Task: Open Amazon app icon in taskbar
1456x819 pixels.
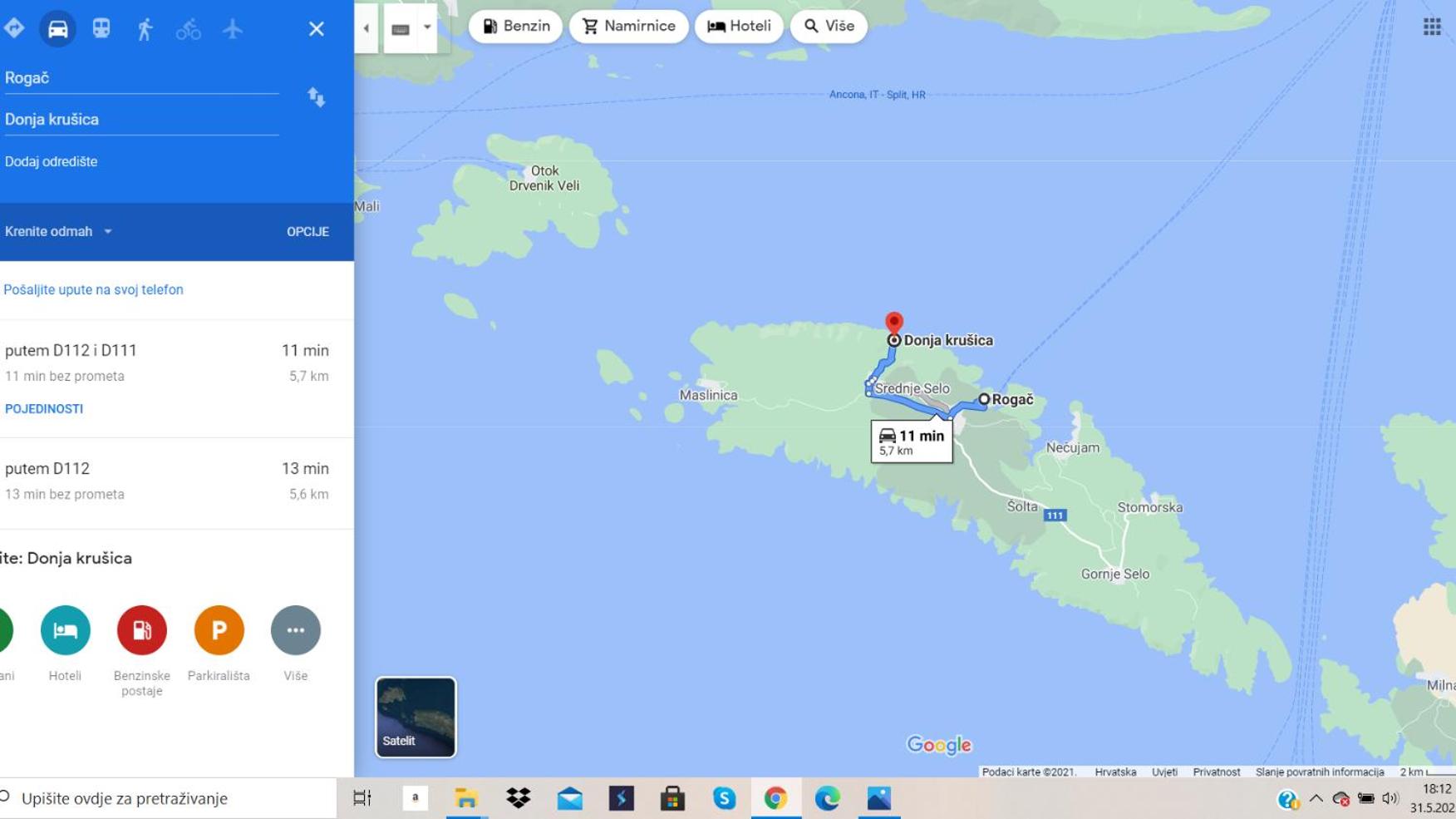Action: pos(415,798)
